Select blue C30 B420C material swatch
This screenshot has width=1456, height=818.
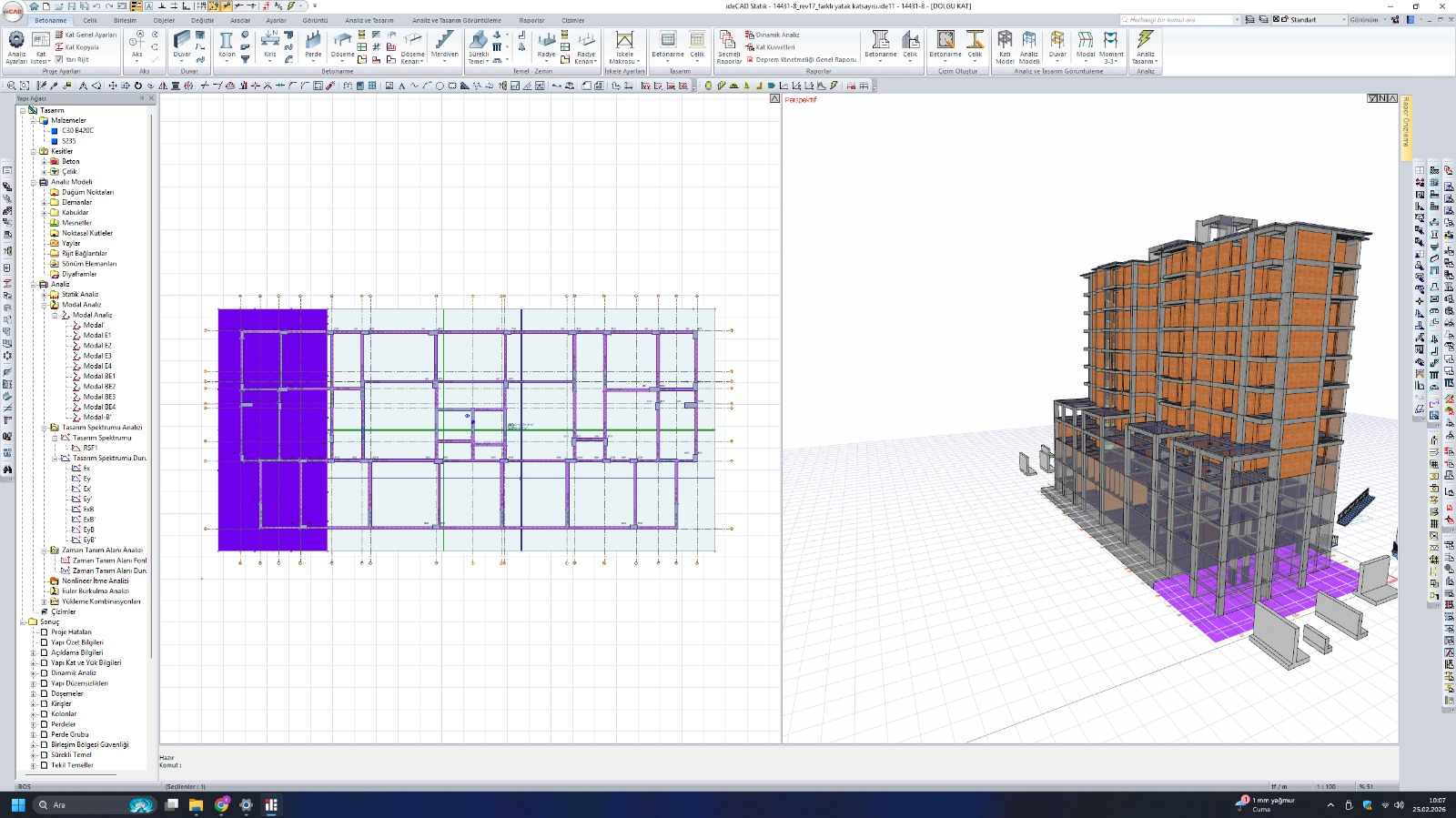pos(55,131)
